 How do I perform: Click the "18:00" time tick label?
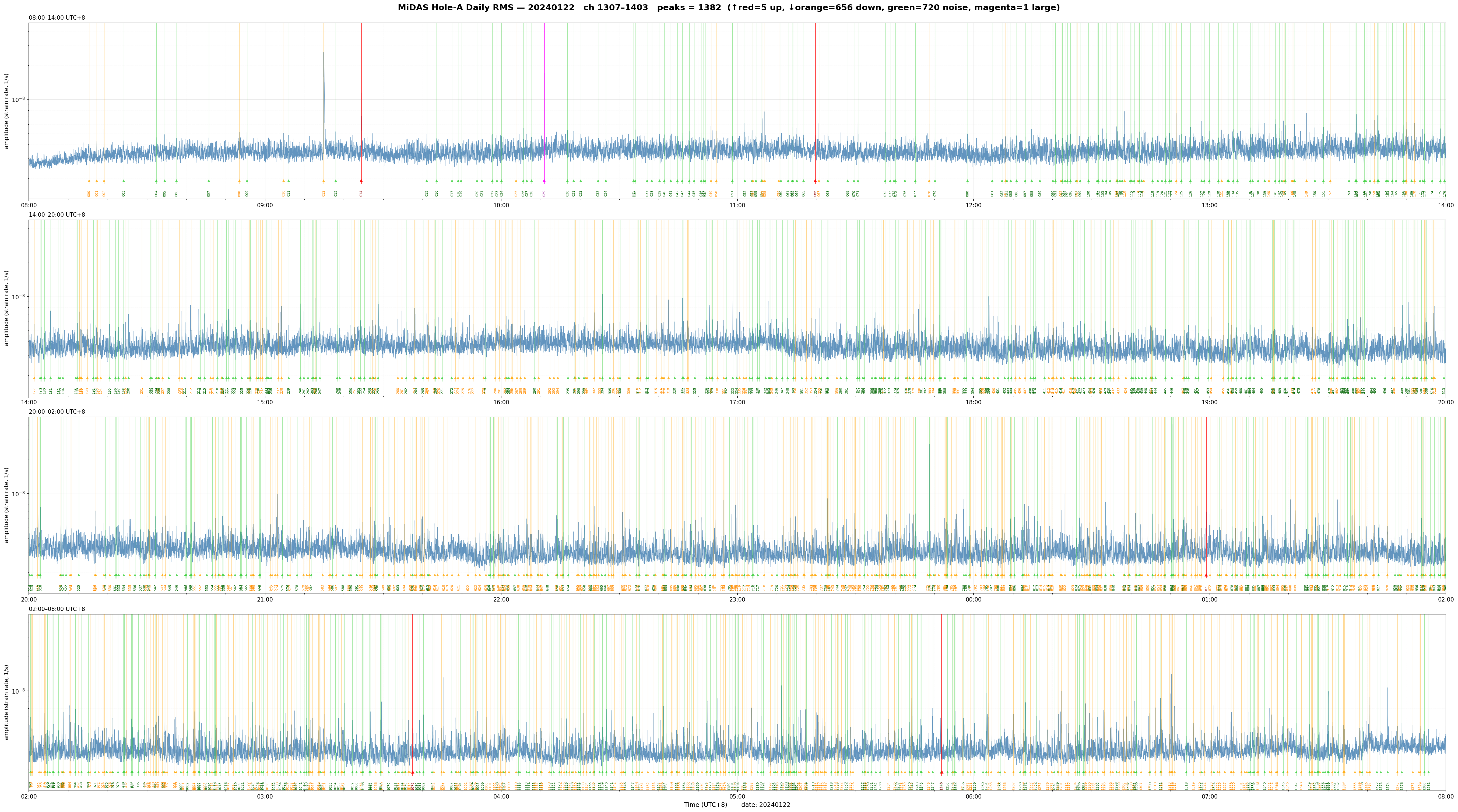click(x=974, y=402)
